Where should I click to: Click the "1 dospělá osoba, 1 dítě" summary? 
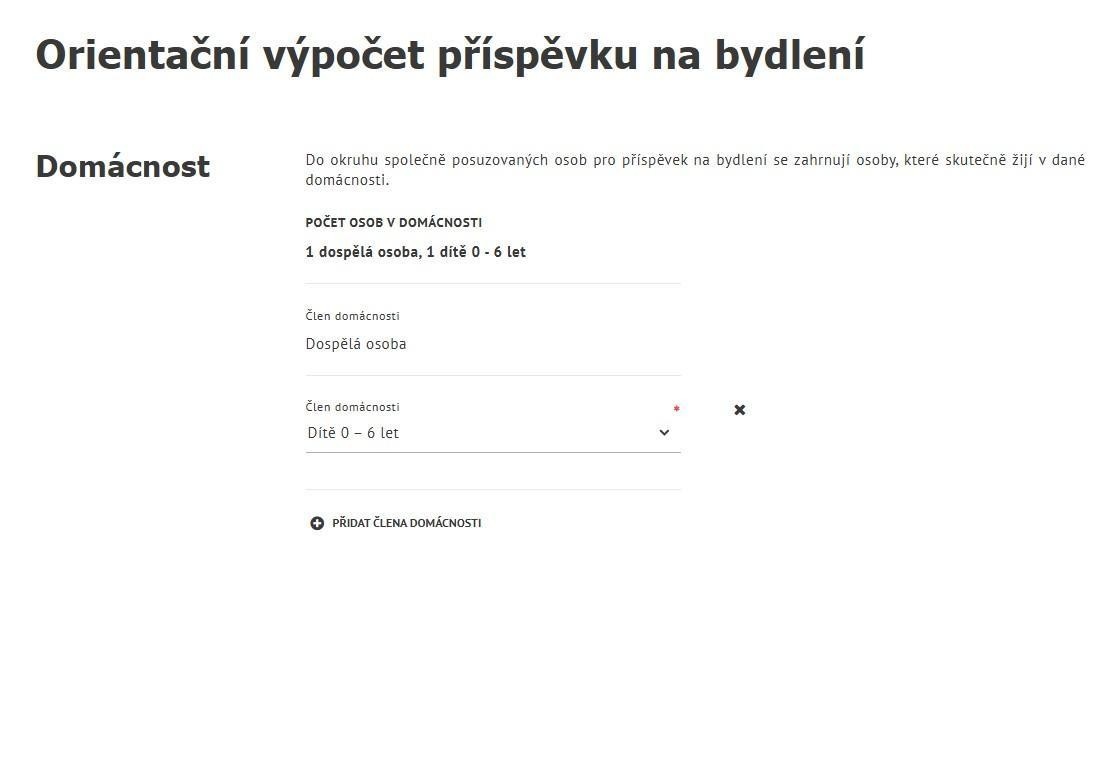pos(415,252)
